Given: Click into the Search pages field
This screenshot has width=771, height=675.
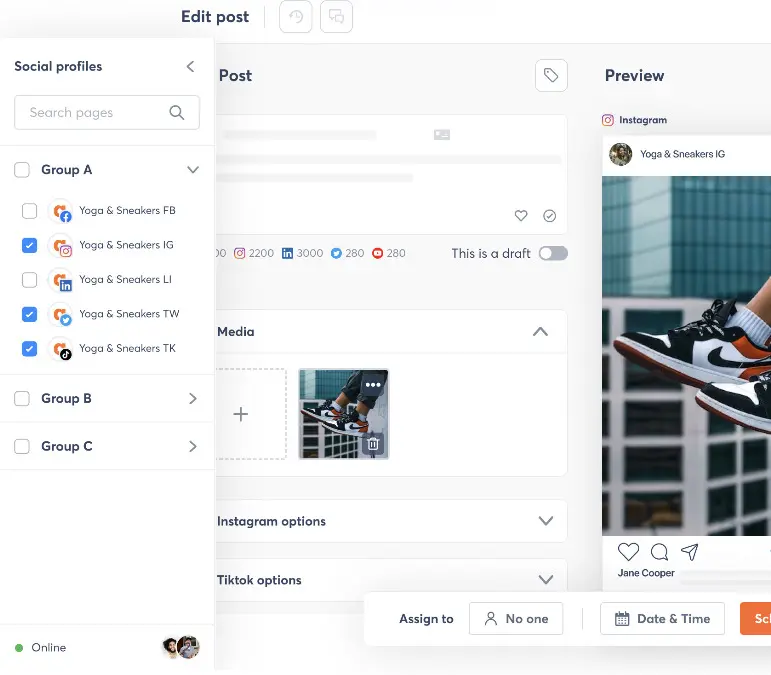Looking at the screenshot, I should 107,113.
